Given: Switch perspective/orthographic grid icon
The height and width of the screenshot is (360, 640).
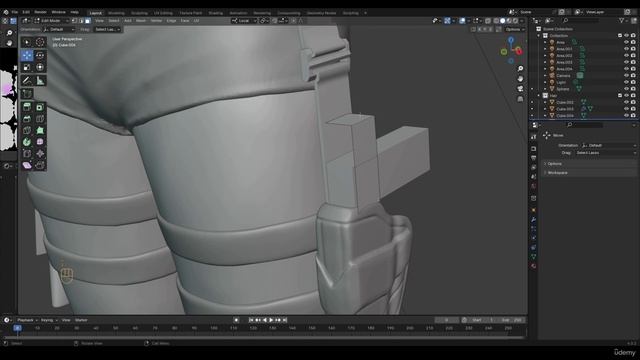Looking at the screenshot, I should click(x=520, y=99).
